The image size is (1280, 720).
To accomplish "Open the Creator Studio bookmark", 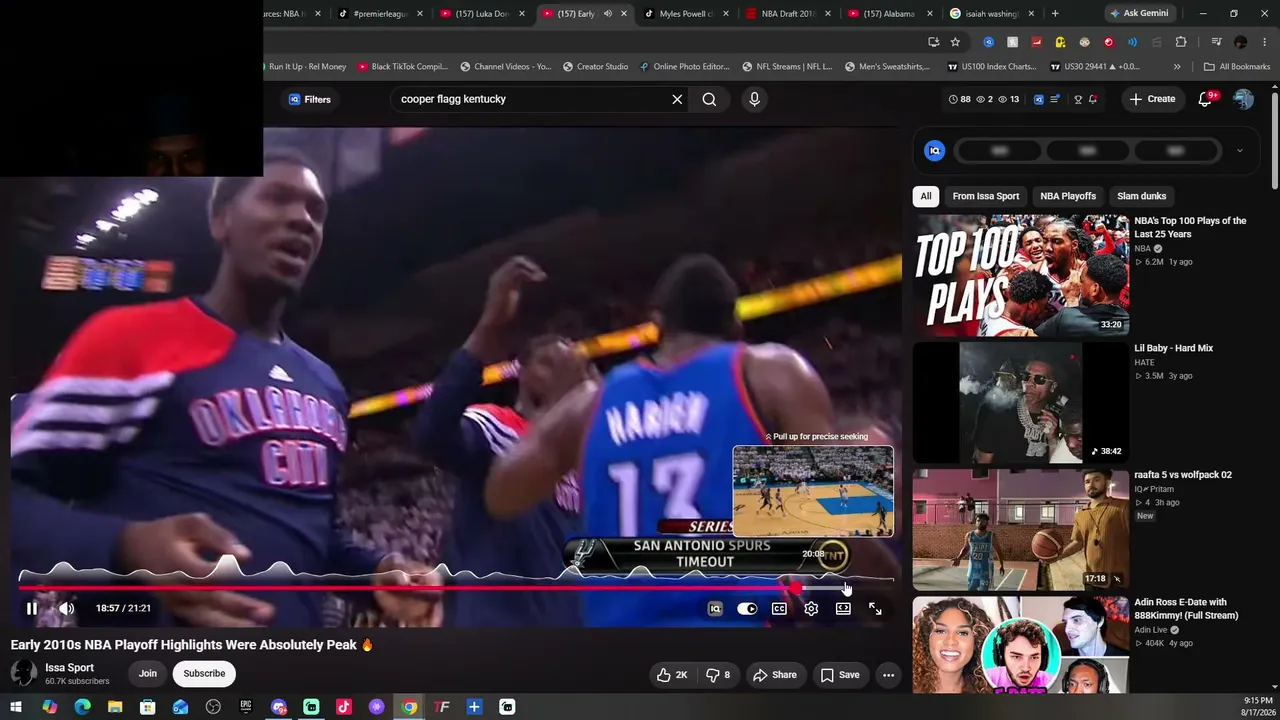I will pos(596,67).
